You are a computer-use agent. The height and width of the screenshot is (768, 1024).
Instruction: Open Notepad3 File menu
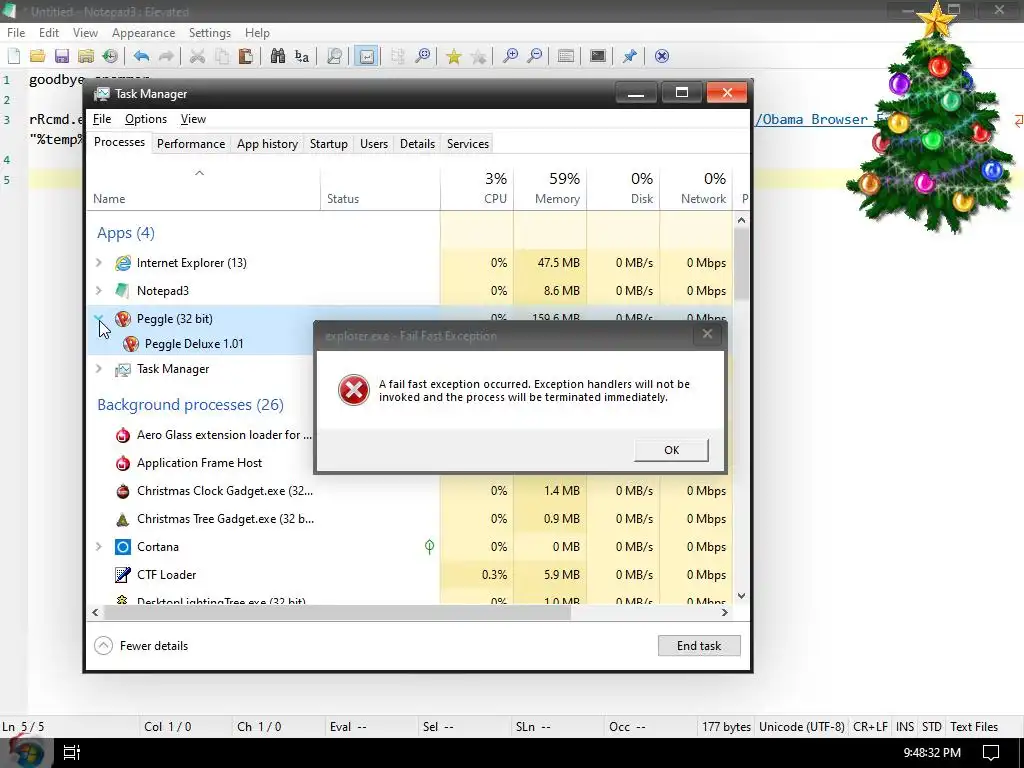click(16, 33)
